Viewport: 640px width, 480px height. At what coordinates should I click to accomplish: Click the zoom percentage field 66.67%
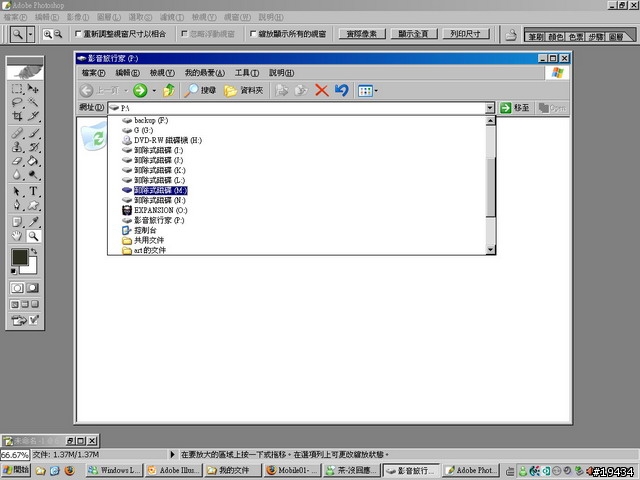(x=15, y=454)
